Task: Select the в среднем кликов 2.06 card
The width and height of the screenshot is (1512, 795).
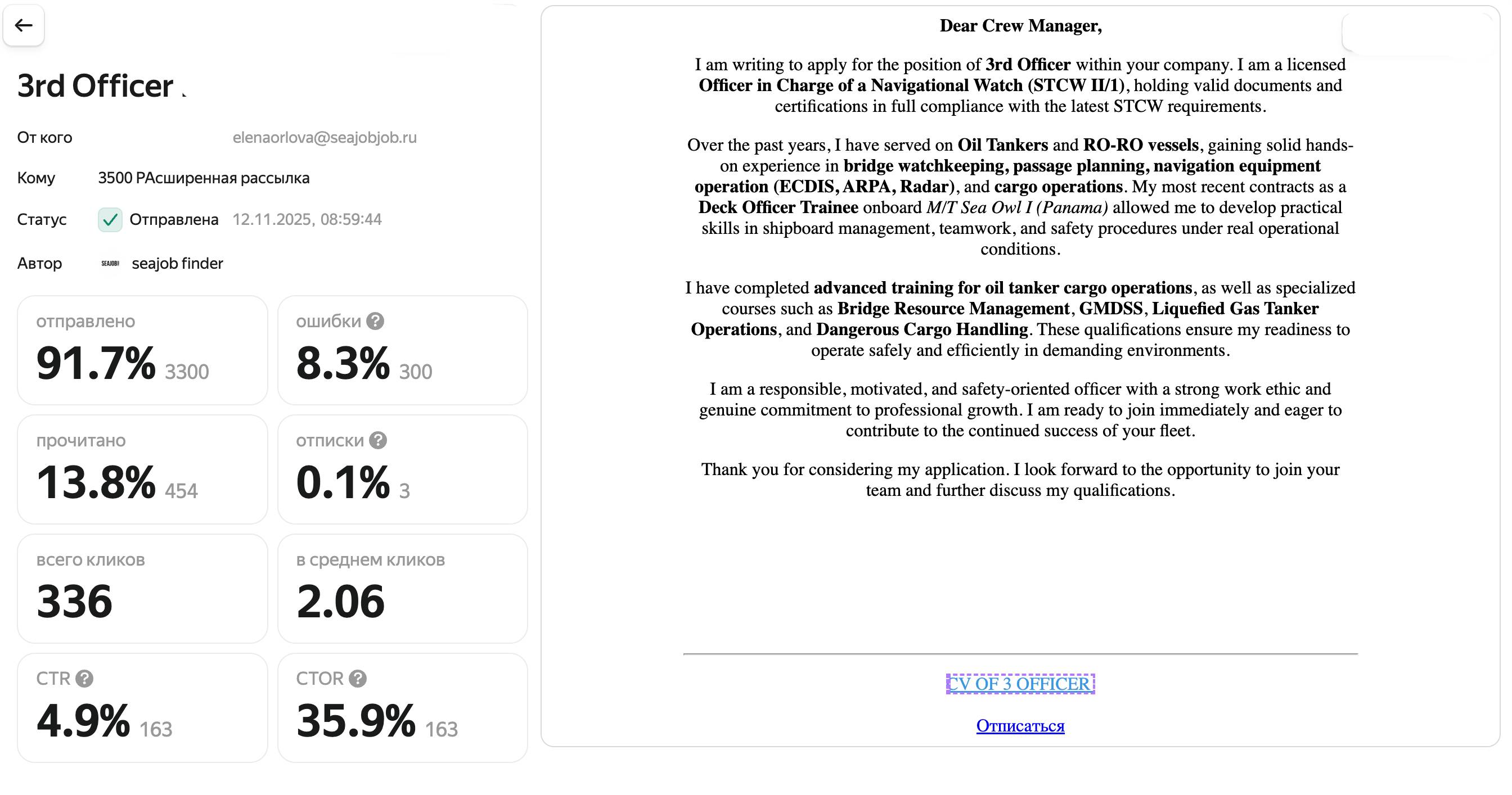Action: point(402,589)
